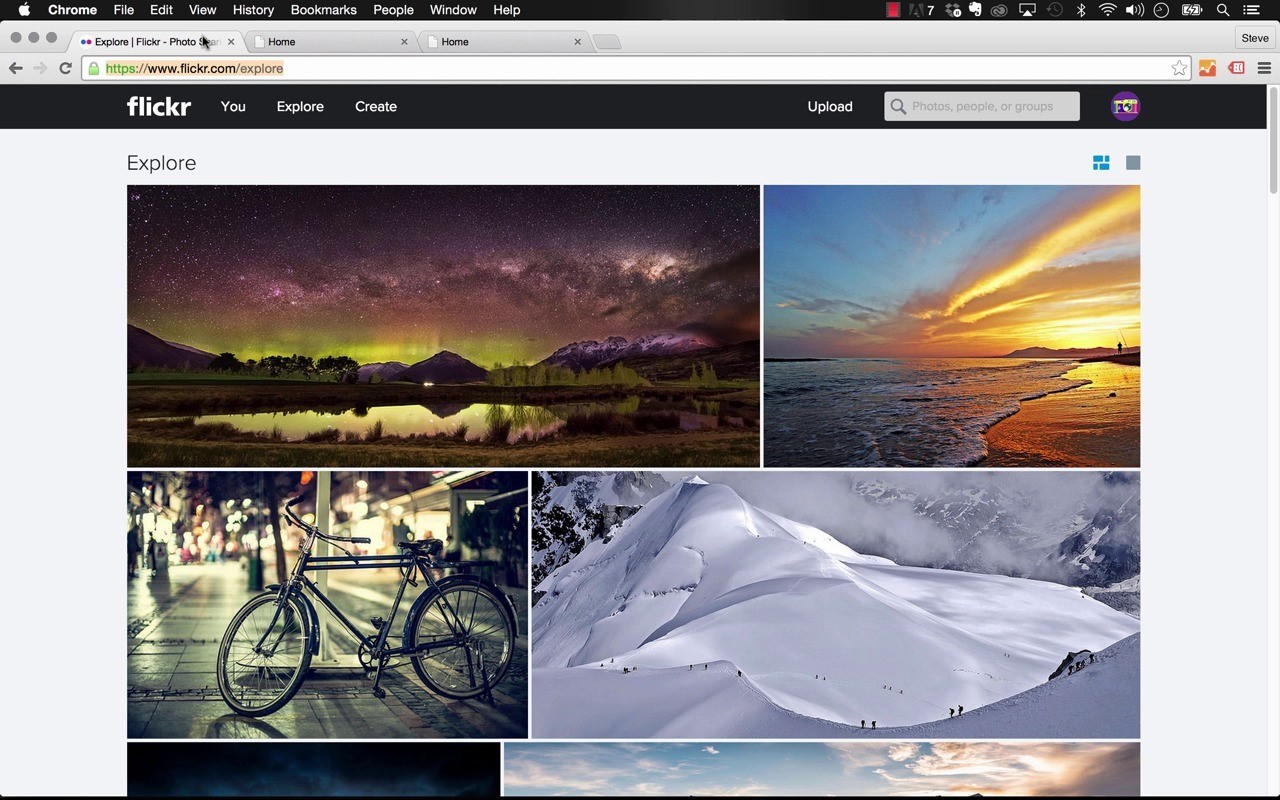1280x800 pixels.
Task: Open a new tab with blank tab button
Action: click(607, 42)
